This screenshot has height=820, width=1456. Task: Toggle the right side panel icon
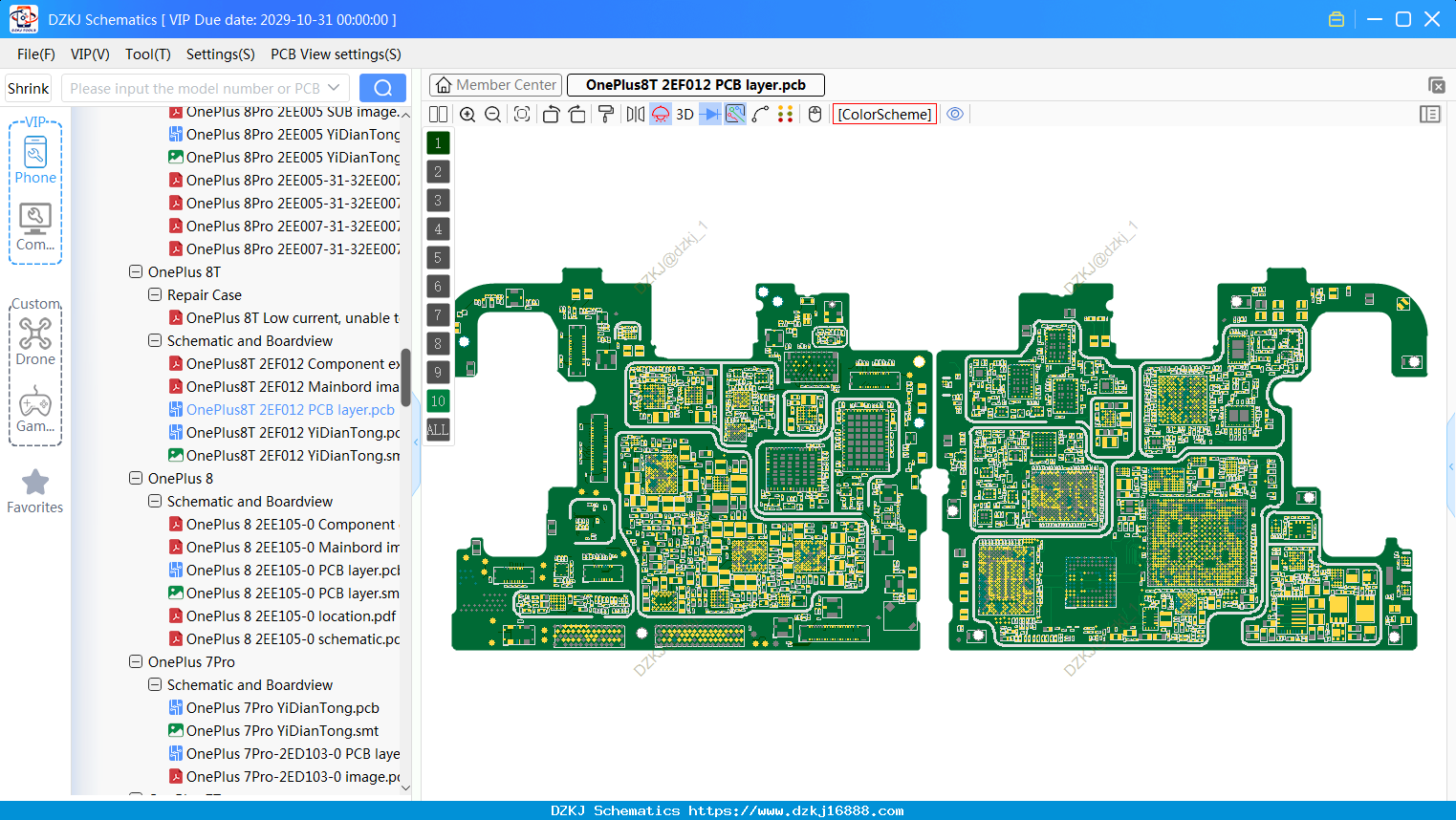click(1430, 115)
